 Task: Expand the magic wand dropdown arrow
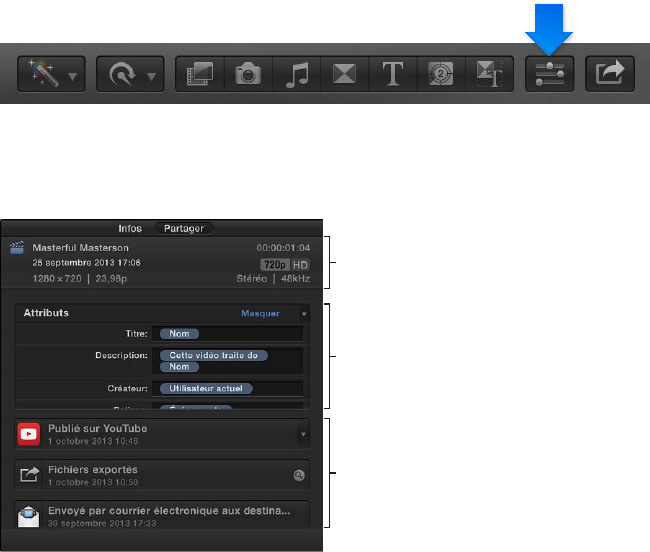tap(73, 77)
